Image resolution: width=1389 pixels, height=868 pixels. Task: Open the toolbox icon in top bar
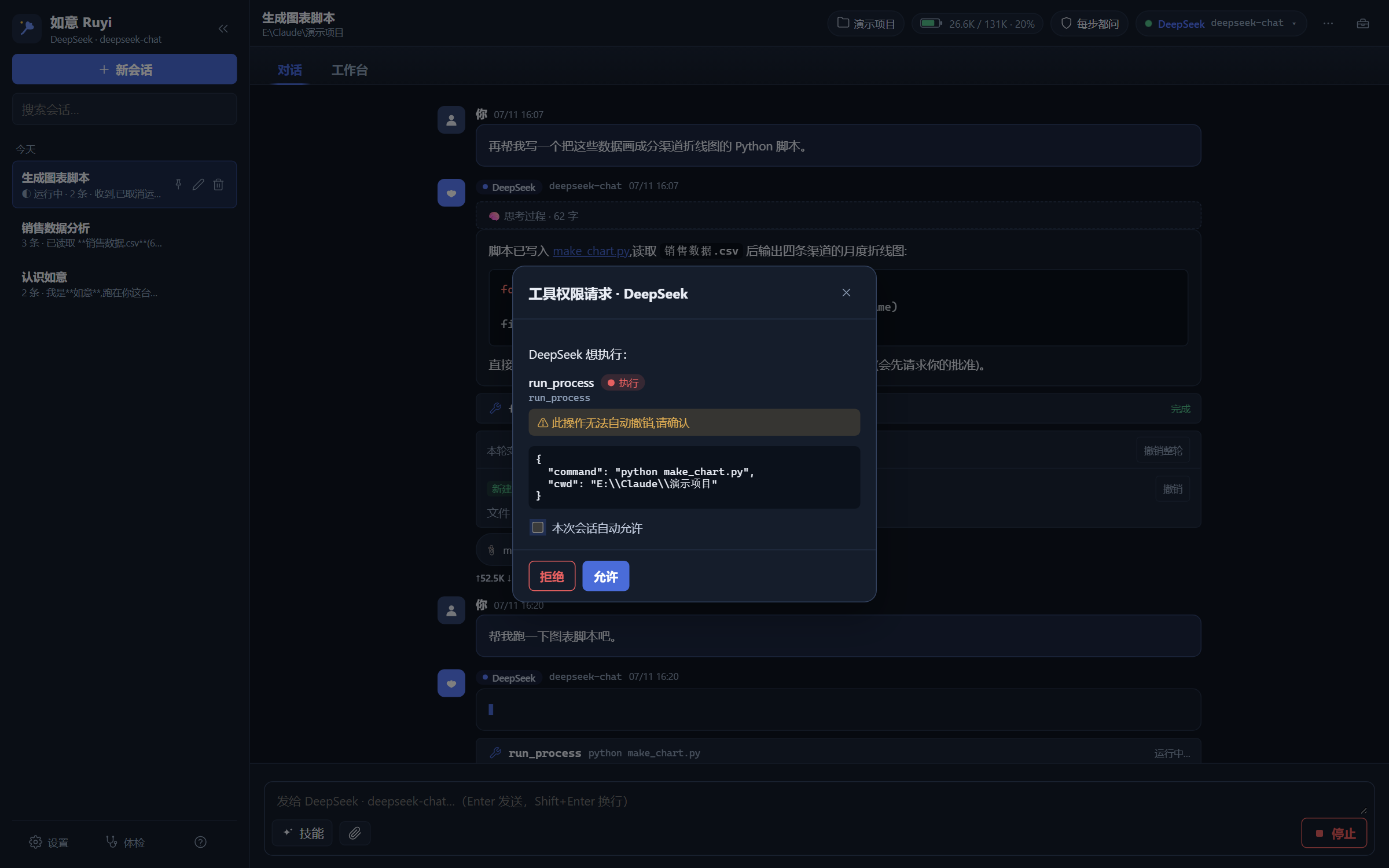point(1363,24)
